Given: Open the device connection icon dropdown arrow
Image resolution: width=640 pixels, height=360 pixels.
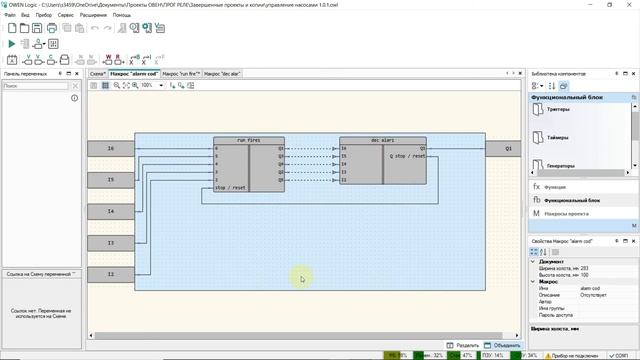Looking at the screenshot, I should tap(44, 44).
